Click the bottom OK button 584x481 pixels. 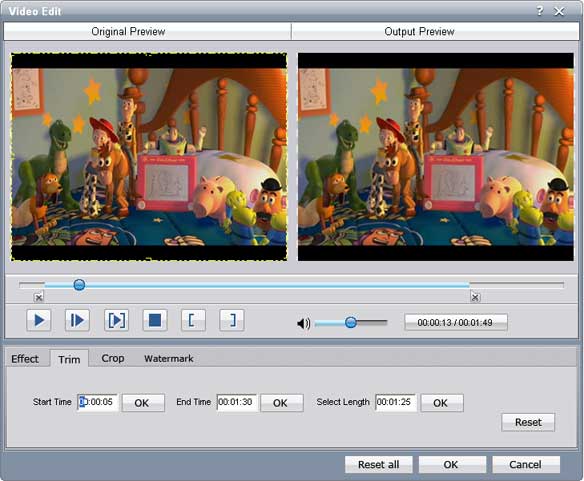coord(452,465)
